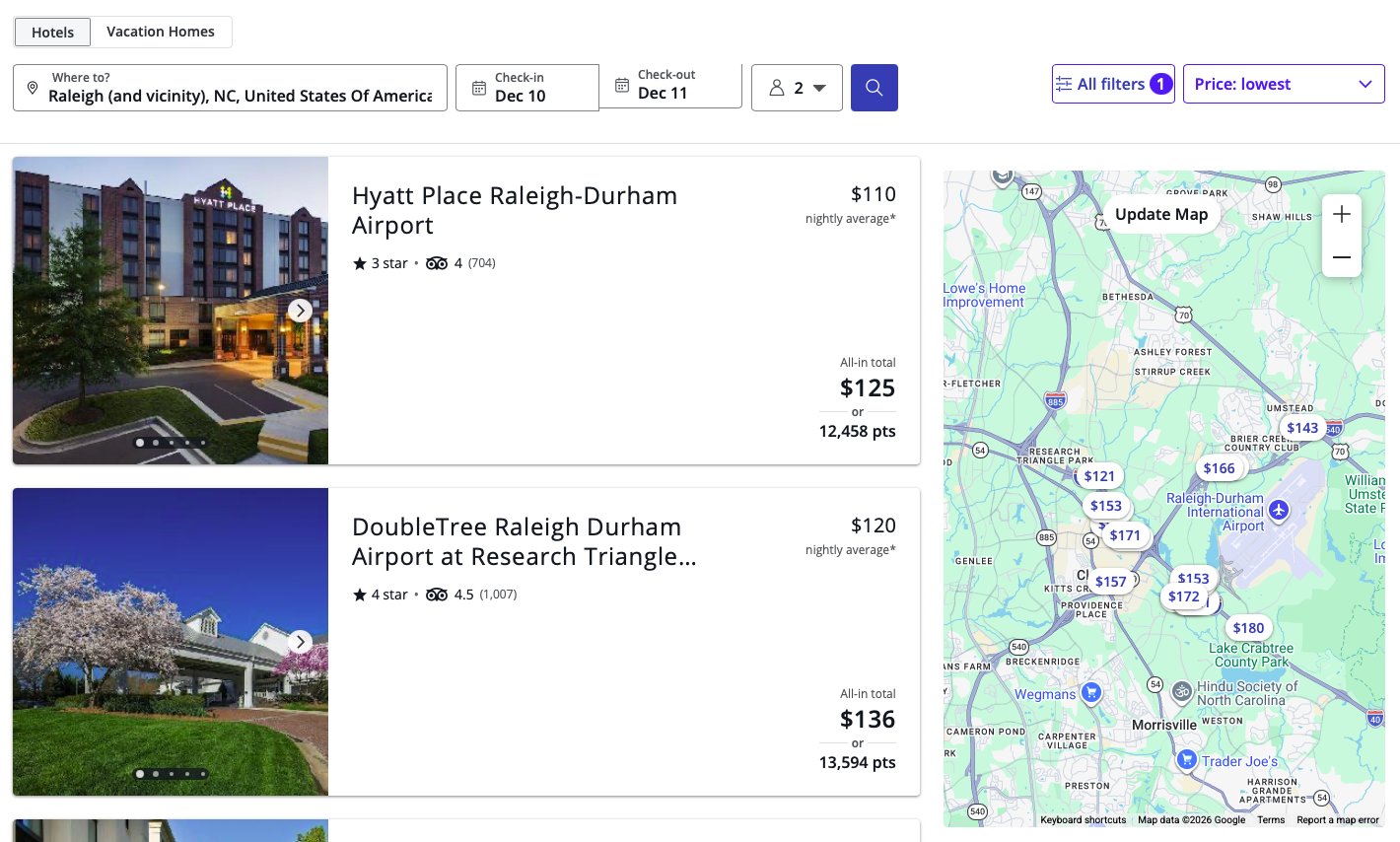Click the Tripadvisor owl icon for Hyatt Place
Image resolution: width=1400 pixels, height=842 pixels.
437,263
